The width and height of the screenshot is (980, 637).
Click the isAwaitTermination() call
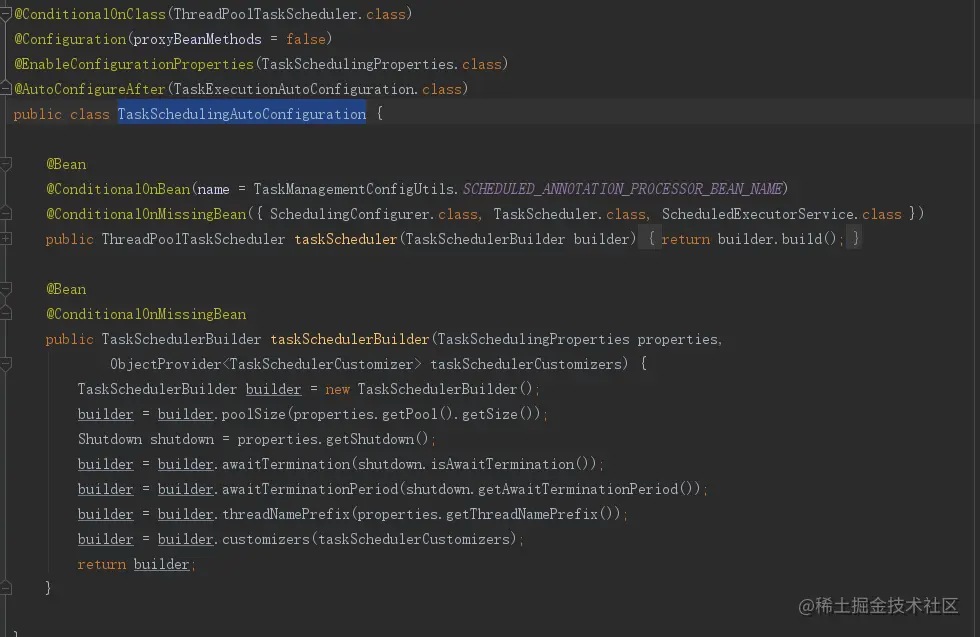point(509,464)
